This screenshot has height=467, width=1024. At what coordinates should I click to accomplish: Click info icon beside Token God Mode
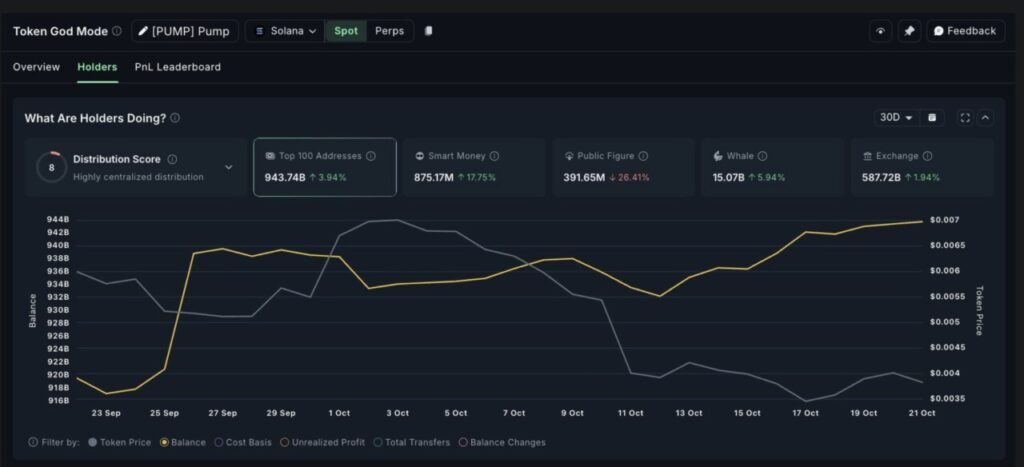click(x=117, y=31)
